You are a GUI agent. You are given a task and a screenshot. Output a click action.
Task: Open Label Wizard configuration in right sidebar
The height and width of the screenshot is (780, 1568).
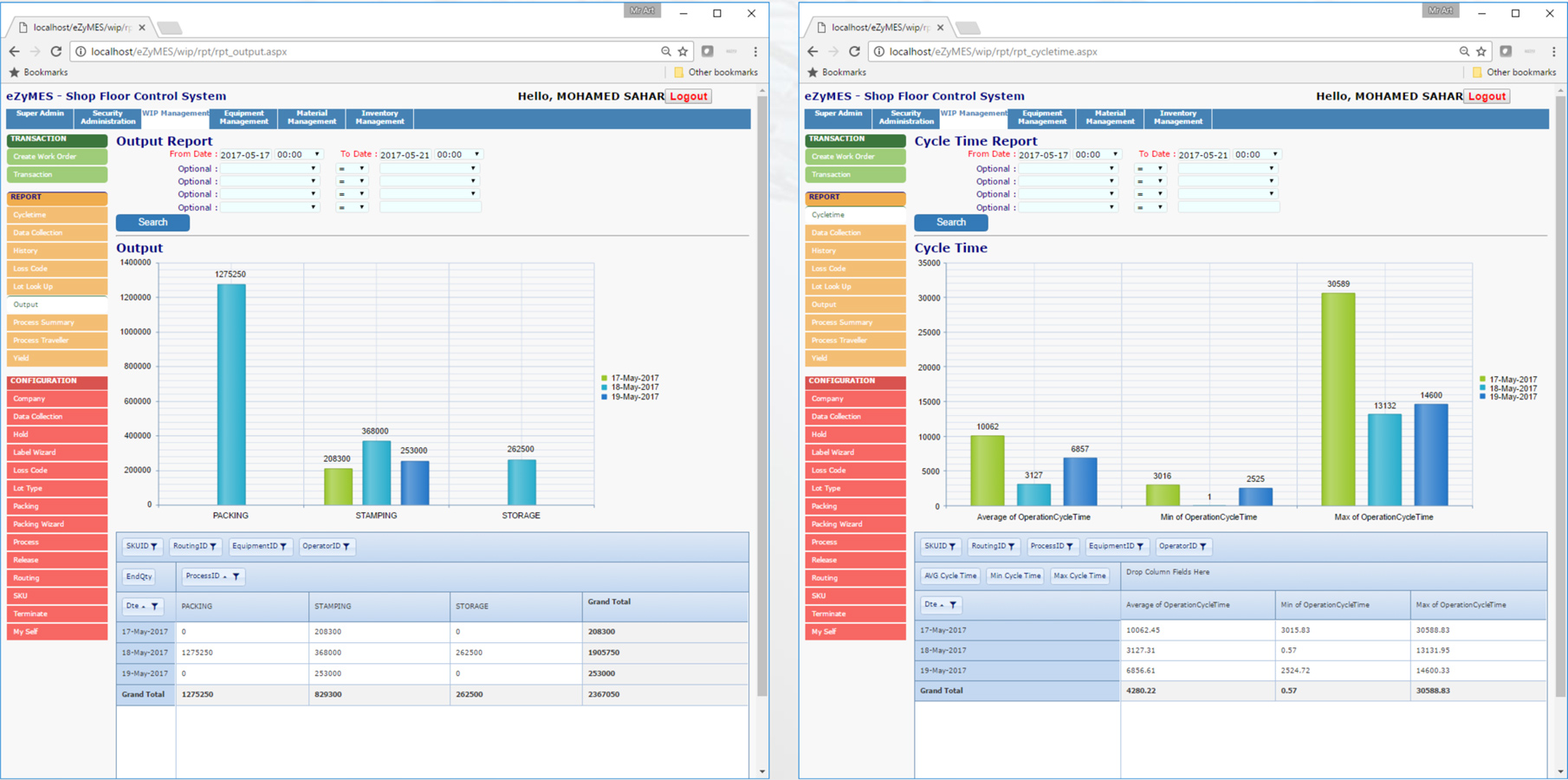(x=833, y=452)
